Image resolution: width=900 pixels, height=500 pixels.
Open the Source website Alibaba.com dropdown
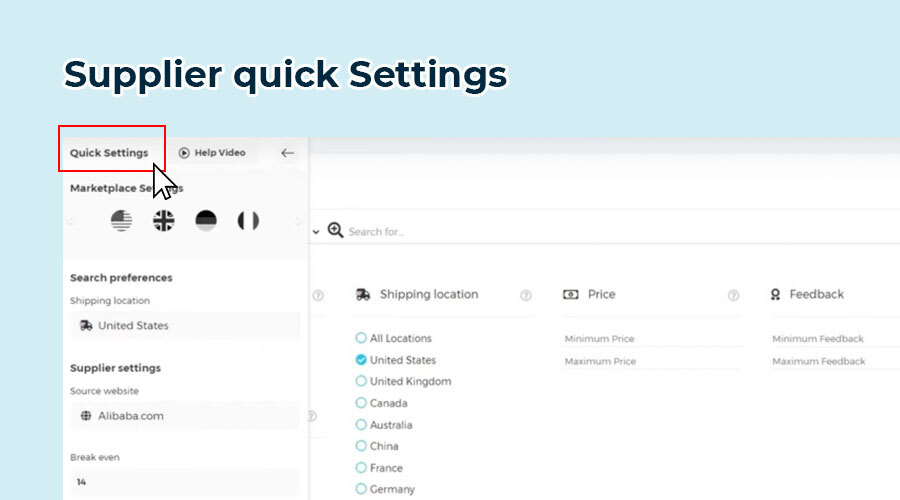183,416
